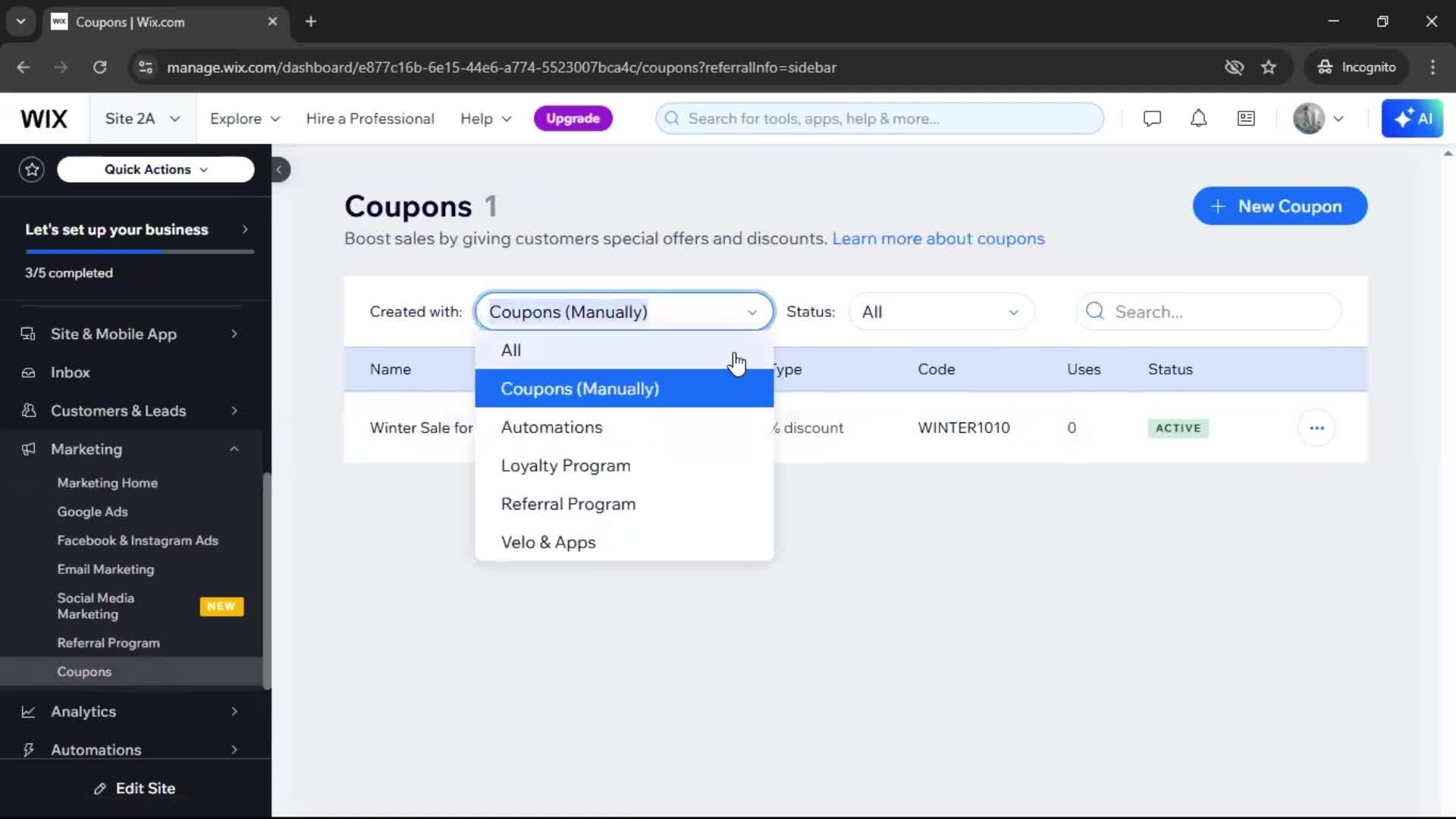This screenshot has height=819, width=1456.
Task: Open Social Media Marketing
Action: tap(96, 606)
